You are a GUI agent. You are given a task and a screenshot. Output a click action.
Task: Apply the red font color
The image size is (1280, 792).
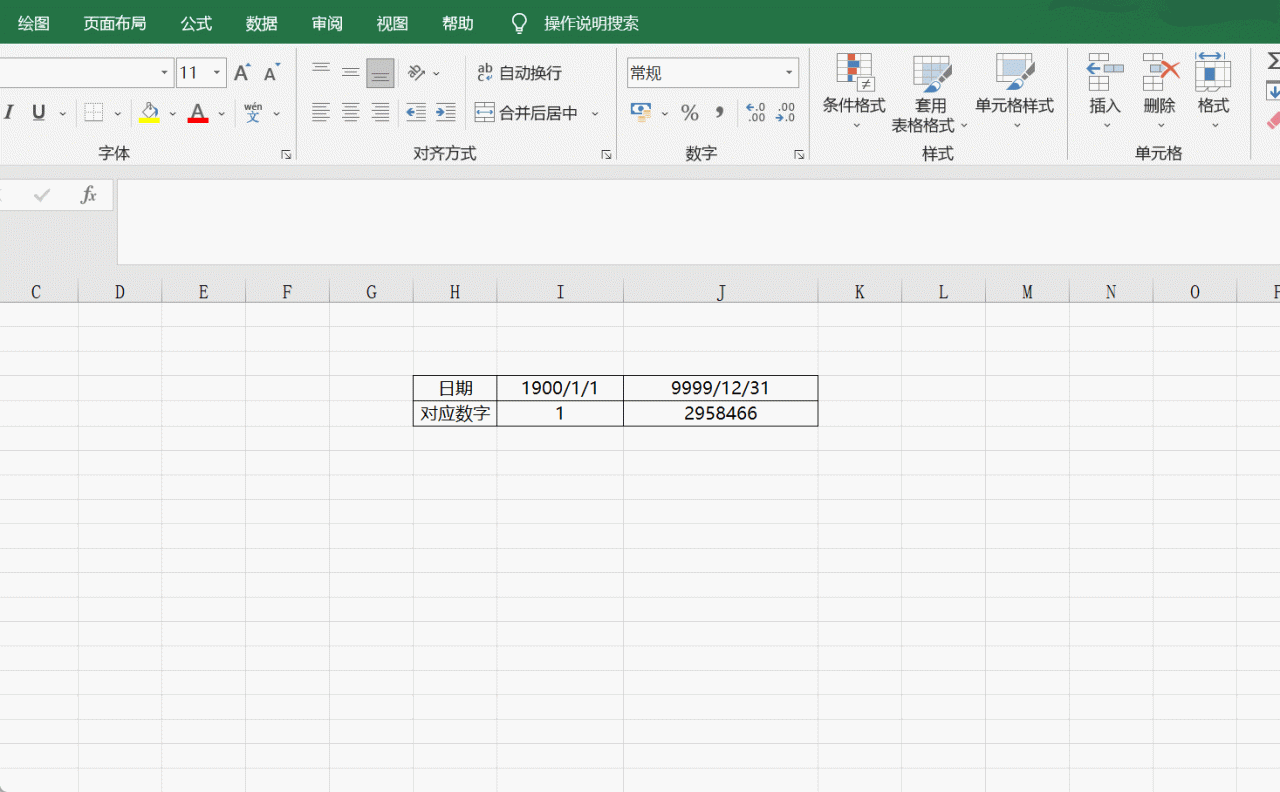[x=198, y=113]
